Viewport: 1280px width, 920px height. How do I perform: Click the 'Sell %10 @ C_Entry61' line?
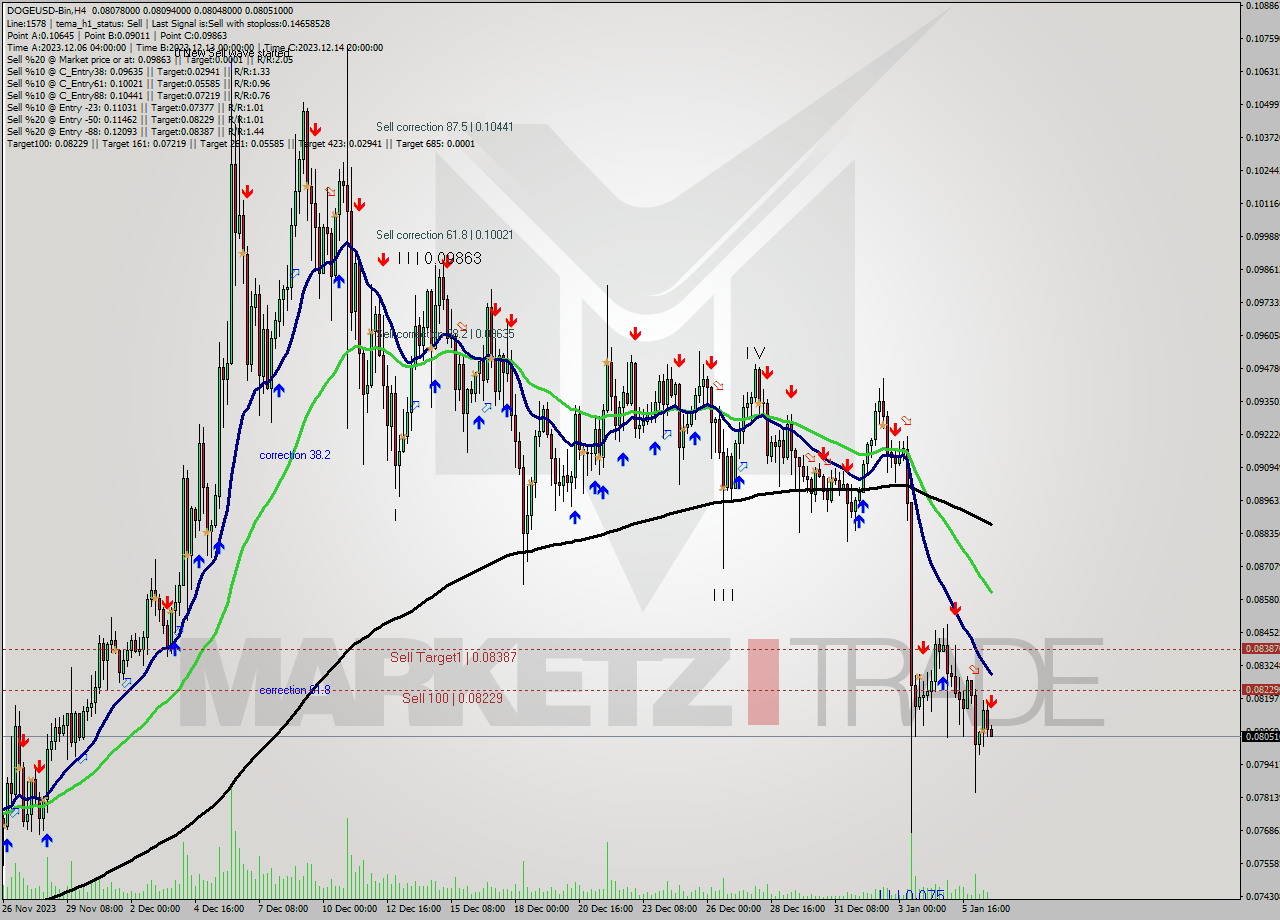click(x=138, y=83)
